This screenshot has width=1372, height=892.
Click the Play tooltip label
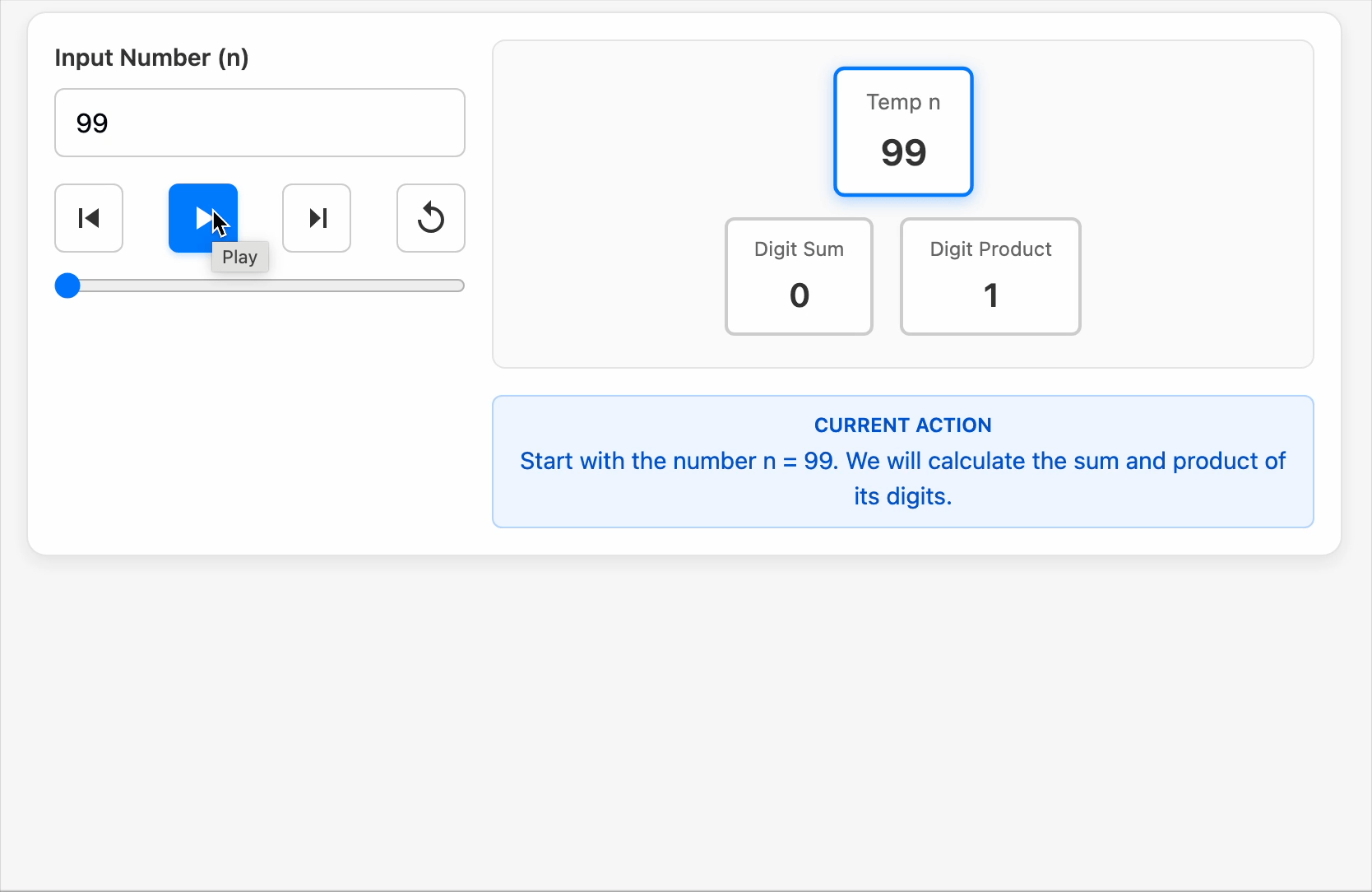click(x=240, y=257)
